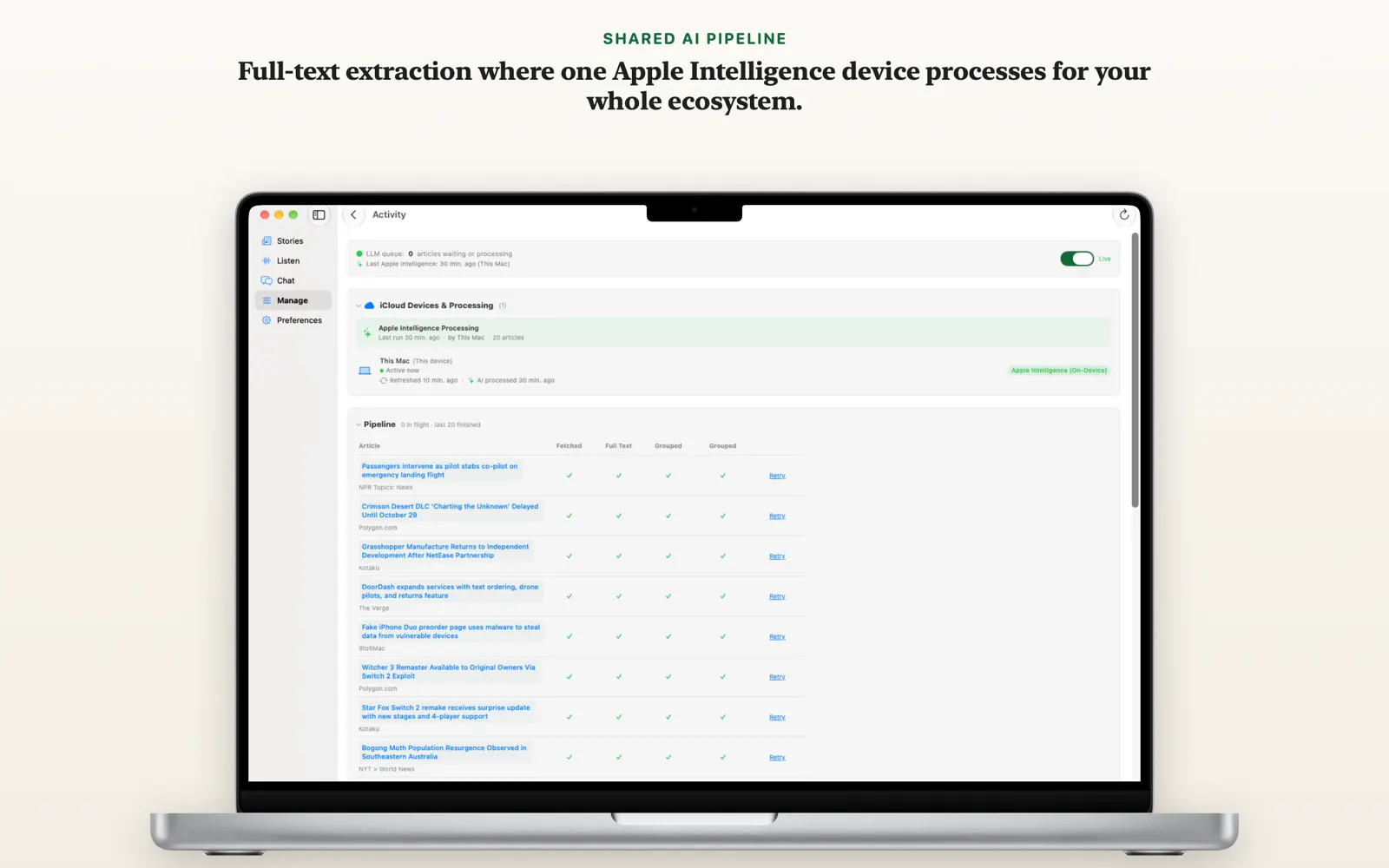Screen dimensions: 1389x868
Task: Click 'The Verge' source label
Action: pos(373,608)
